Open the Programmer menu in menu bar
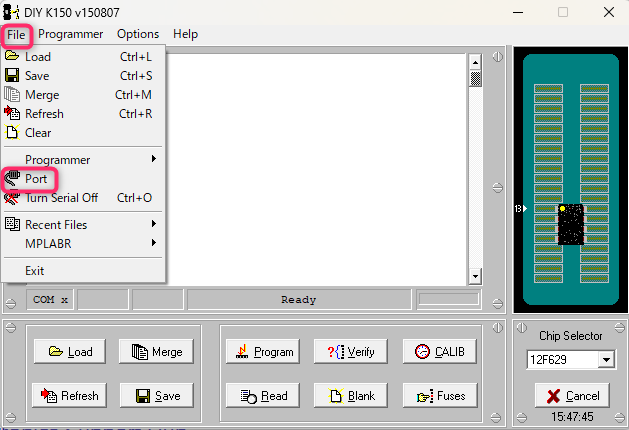The image size is (629, 430). 70,34
